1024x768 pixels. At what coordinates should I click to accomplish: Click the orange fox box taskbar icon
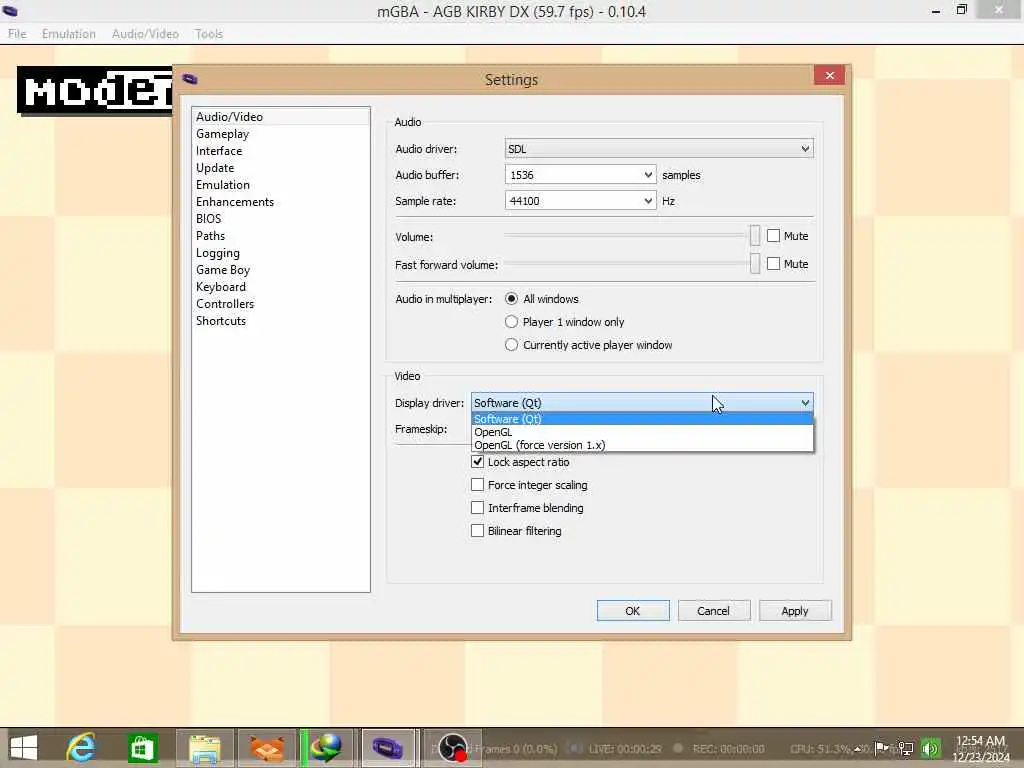pyautogui.click(x=266, y=748)
